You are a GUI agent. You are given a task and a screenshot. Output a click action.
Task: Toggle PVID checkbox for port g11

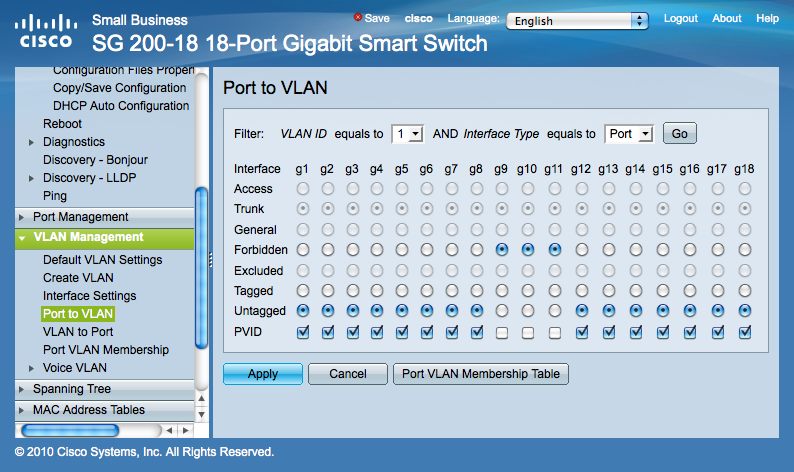(x=554, y=333)
